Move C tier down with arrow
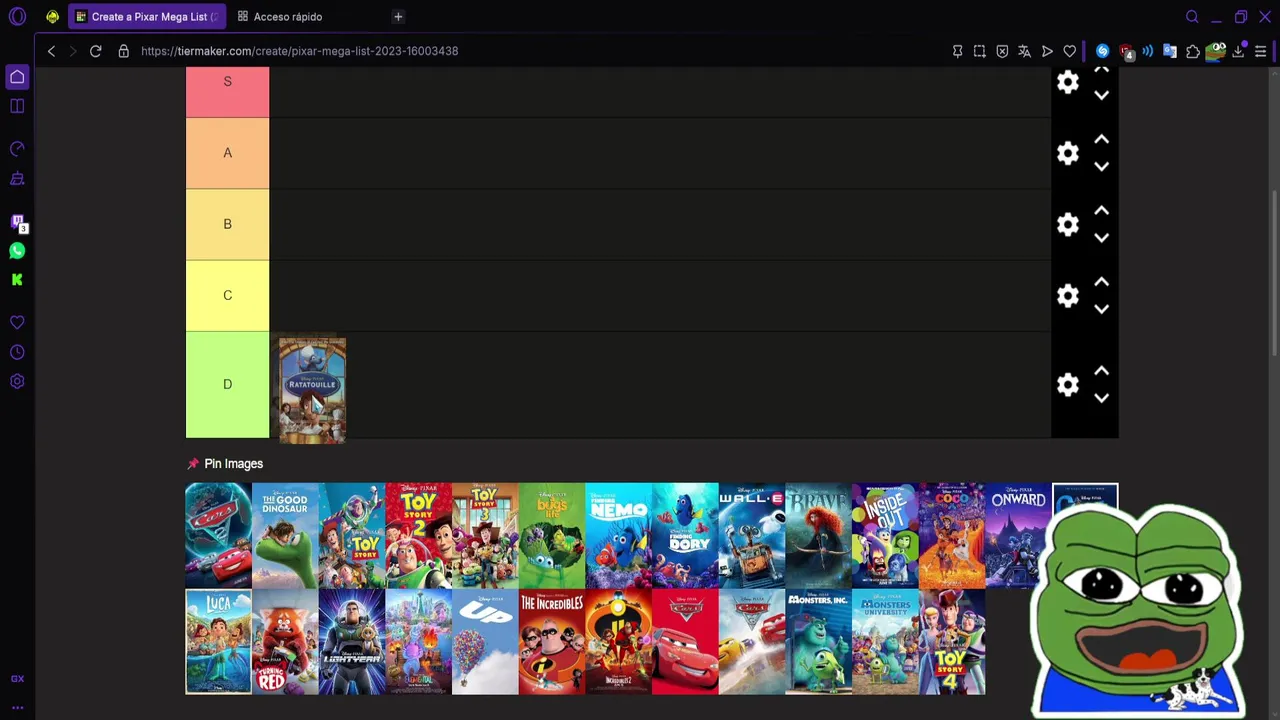The image size is (1280, 720). pos(1101,309)
